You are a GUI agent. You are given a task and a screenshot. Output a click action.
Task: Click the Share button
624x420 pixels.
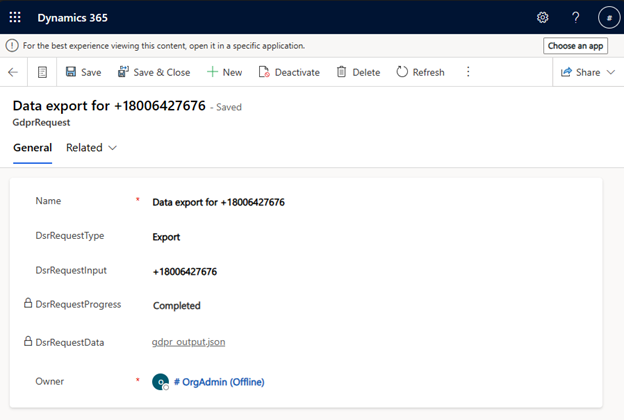[x=581, y=72]
